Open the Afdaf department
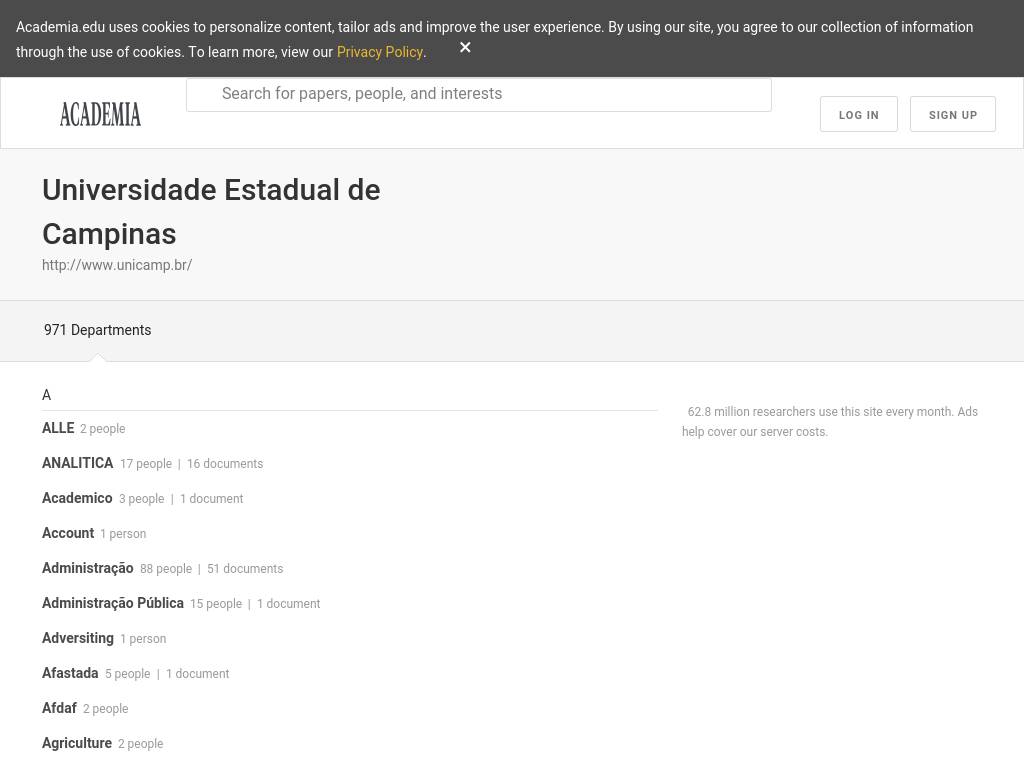The image size is (1024, 768). coord(59,708)
